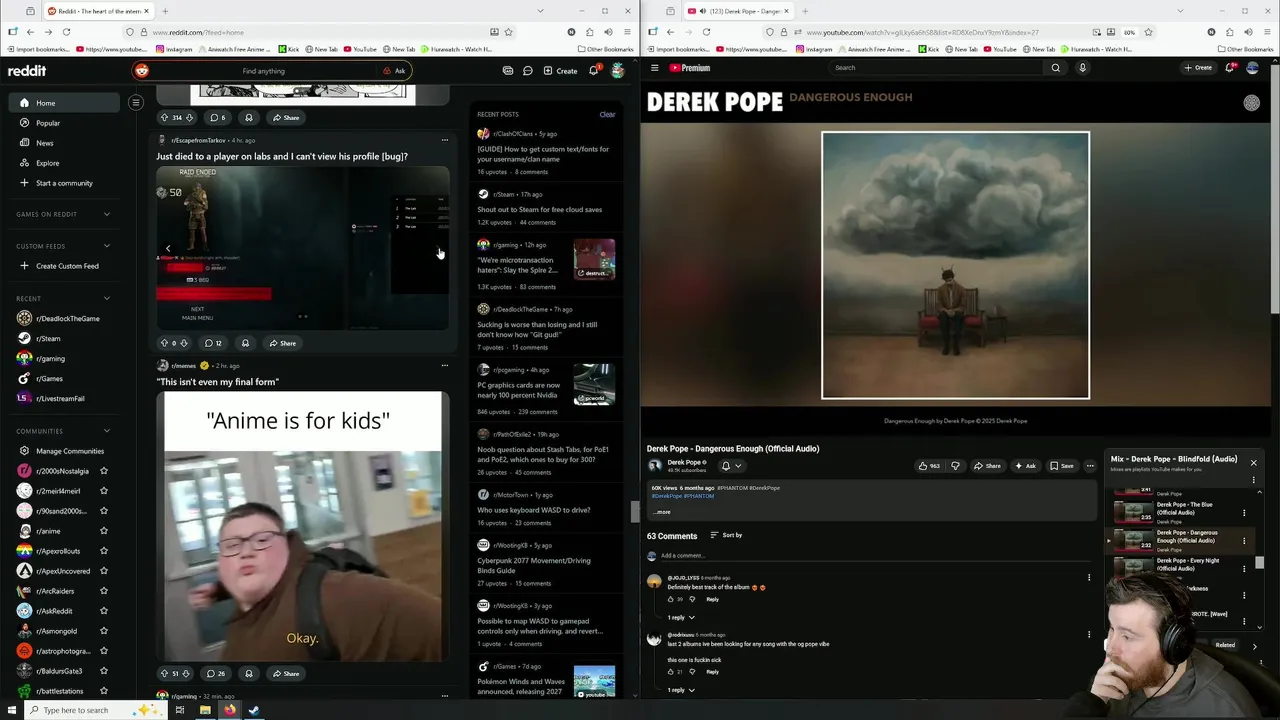Toggle favorite star for r/BaldursGate3
Image resolution: width=1280 pixels, height=720 pixels.
(x=104, y=671)
